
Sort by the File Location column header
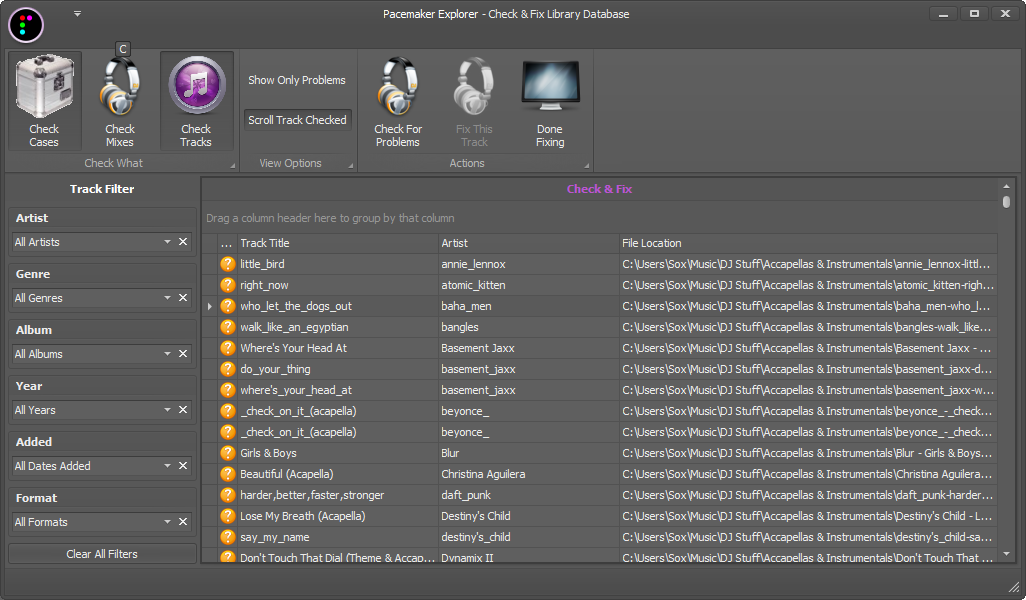[x=808, y=243]
